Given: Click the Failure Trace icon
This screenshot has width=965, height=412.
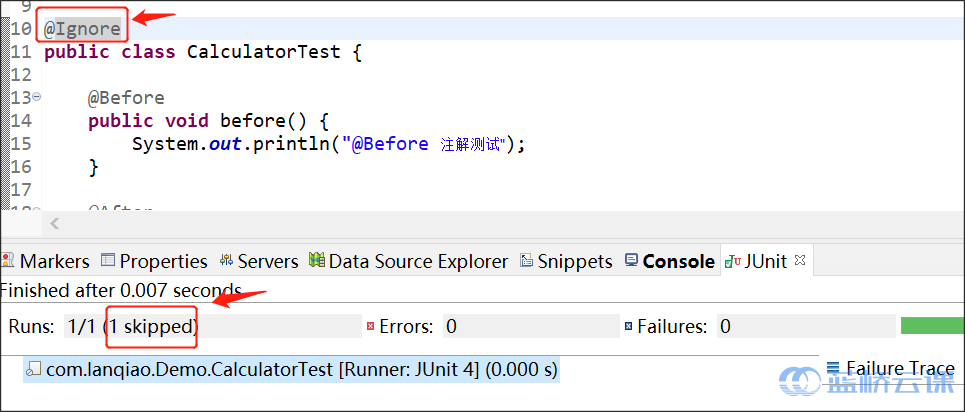Looking at the screenshot, I should 833,368.
